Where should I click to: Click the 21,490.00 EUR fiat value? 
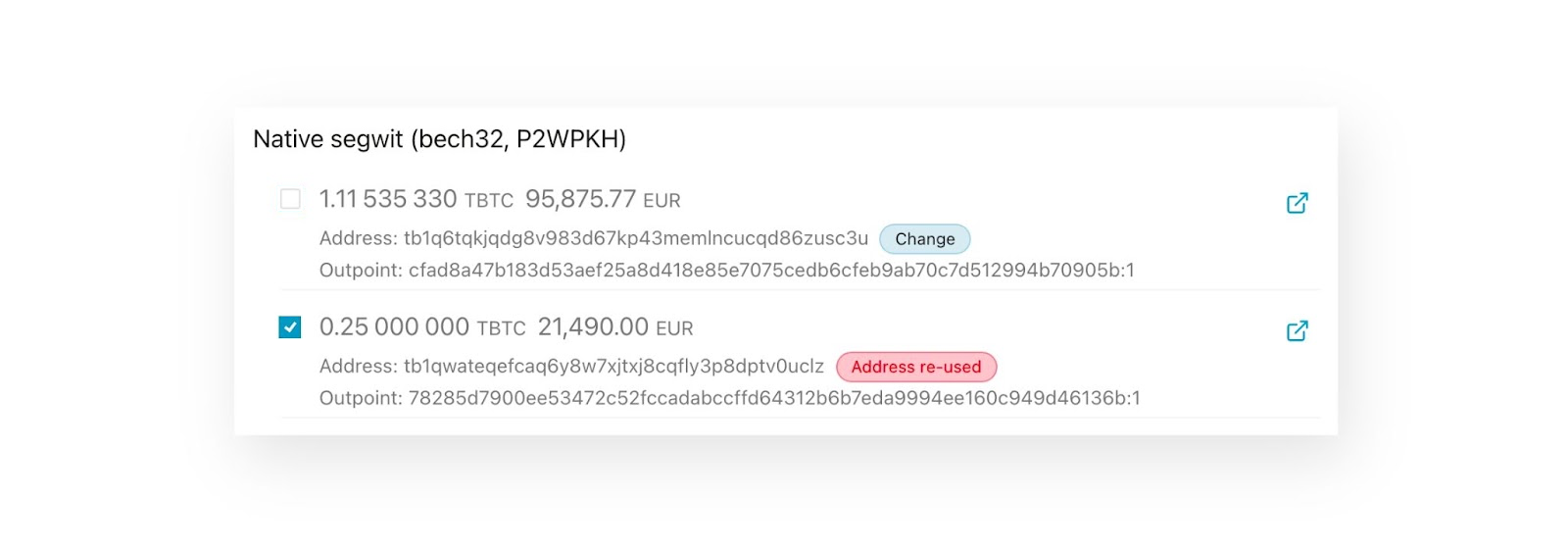(x=615, y=327)
